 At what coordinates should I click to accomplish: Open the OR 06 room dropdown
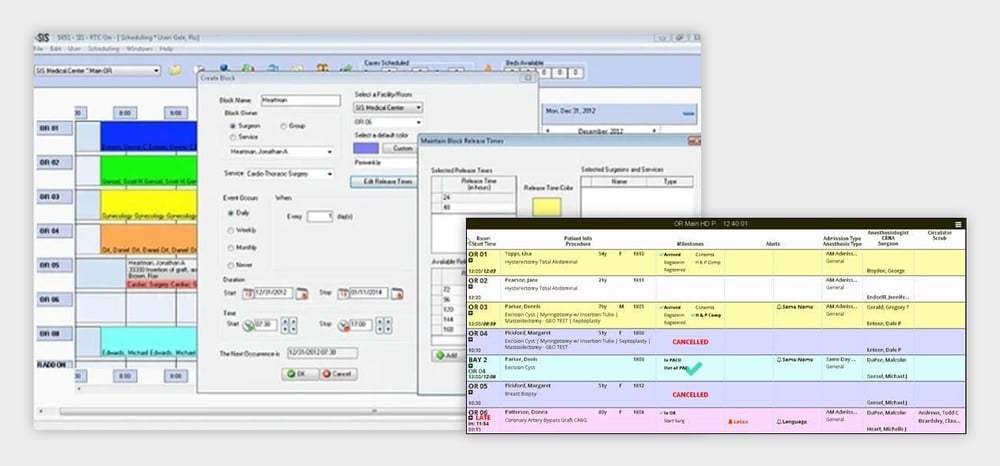click(x=388, y=122)
